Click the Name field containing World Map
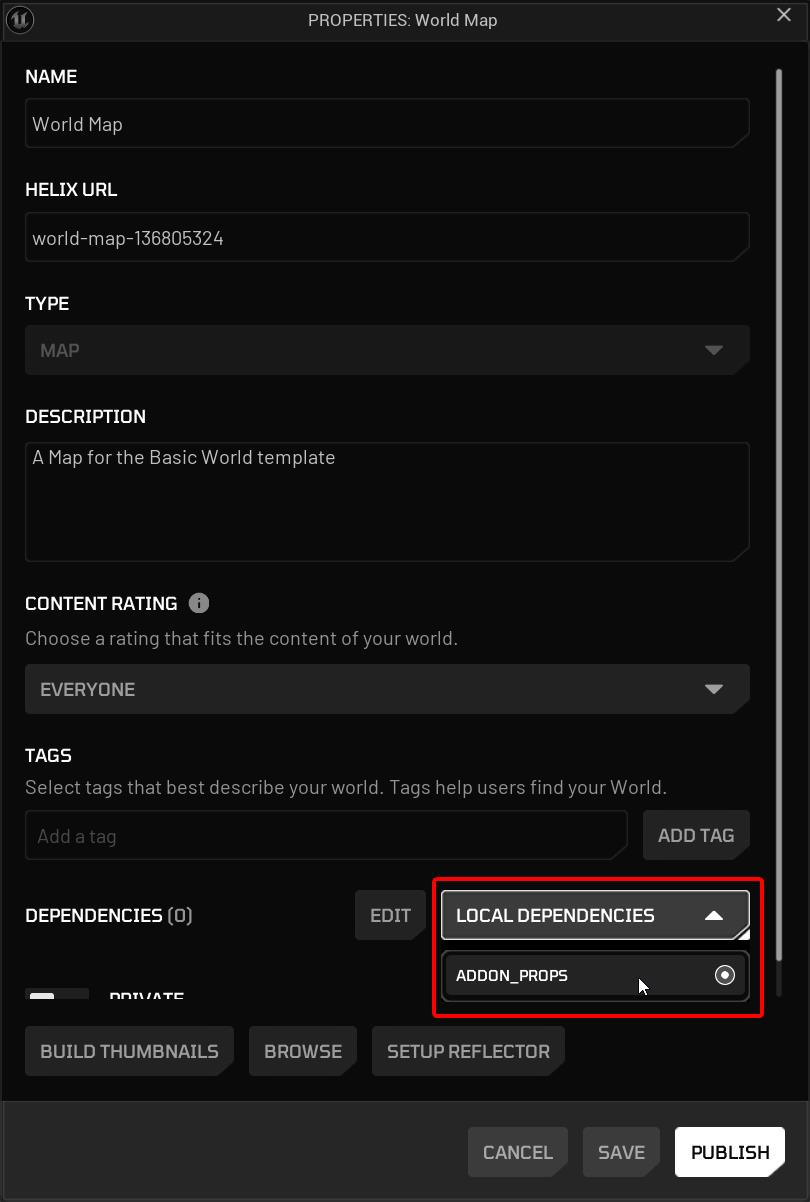Screen dimensions: 810x1202 pyautogui.click(x=387, y=124)
